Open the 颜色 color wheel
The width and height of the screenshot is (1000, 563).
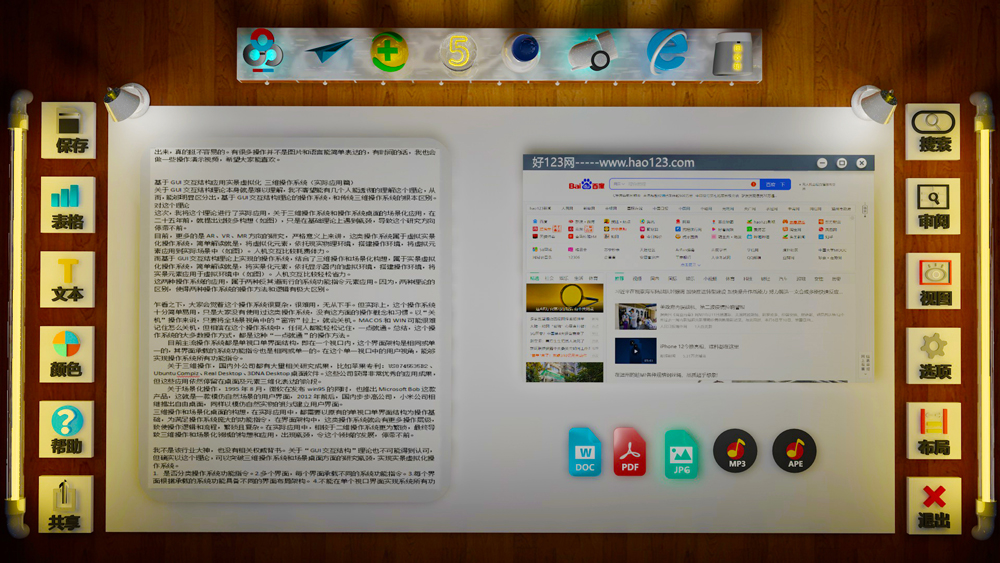66,354
